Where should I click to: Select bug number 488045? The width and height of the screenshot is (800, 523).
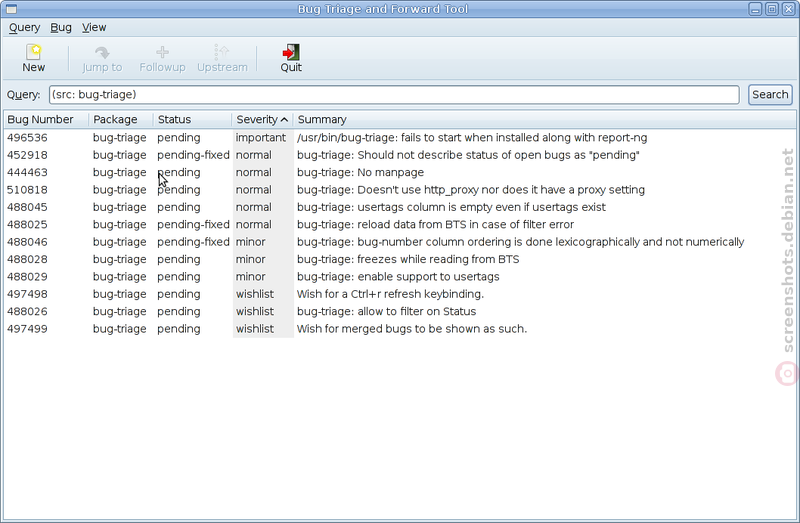27,207
